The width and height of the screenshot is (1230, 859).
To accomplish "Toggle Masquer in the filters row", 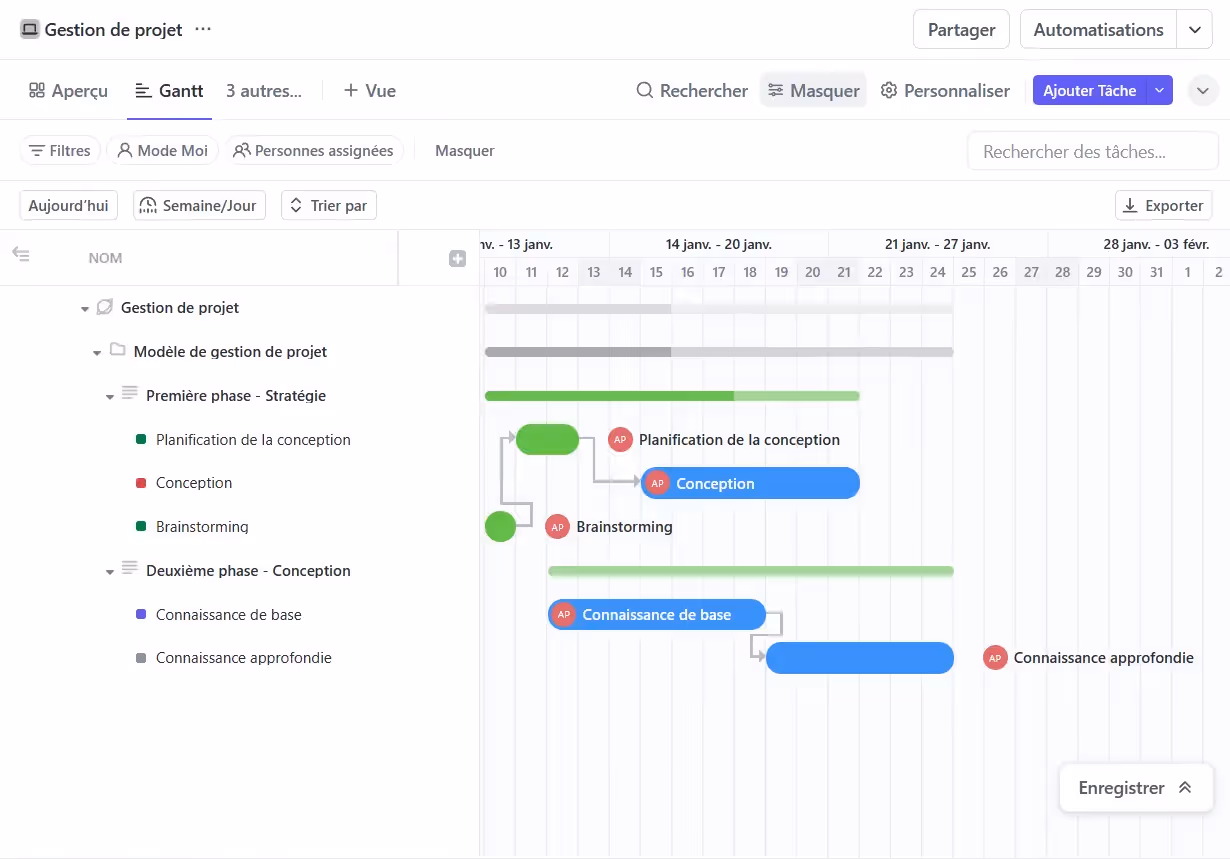I will pos(464,150).
